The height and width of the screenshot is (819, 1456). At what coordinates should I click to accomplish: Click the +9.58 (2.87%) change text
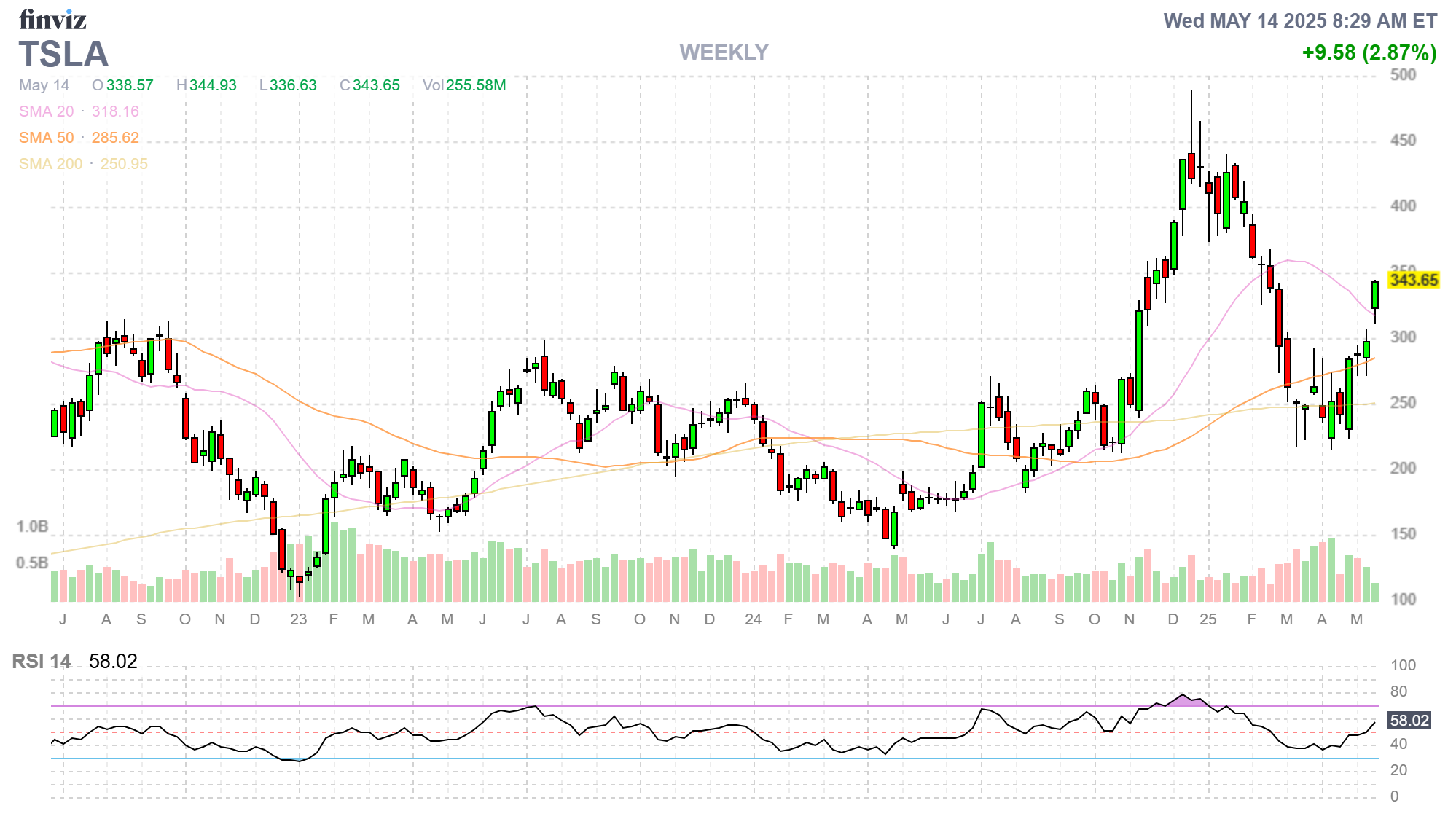tap(1369, 52)
